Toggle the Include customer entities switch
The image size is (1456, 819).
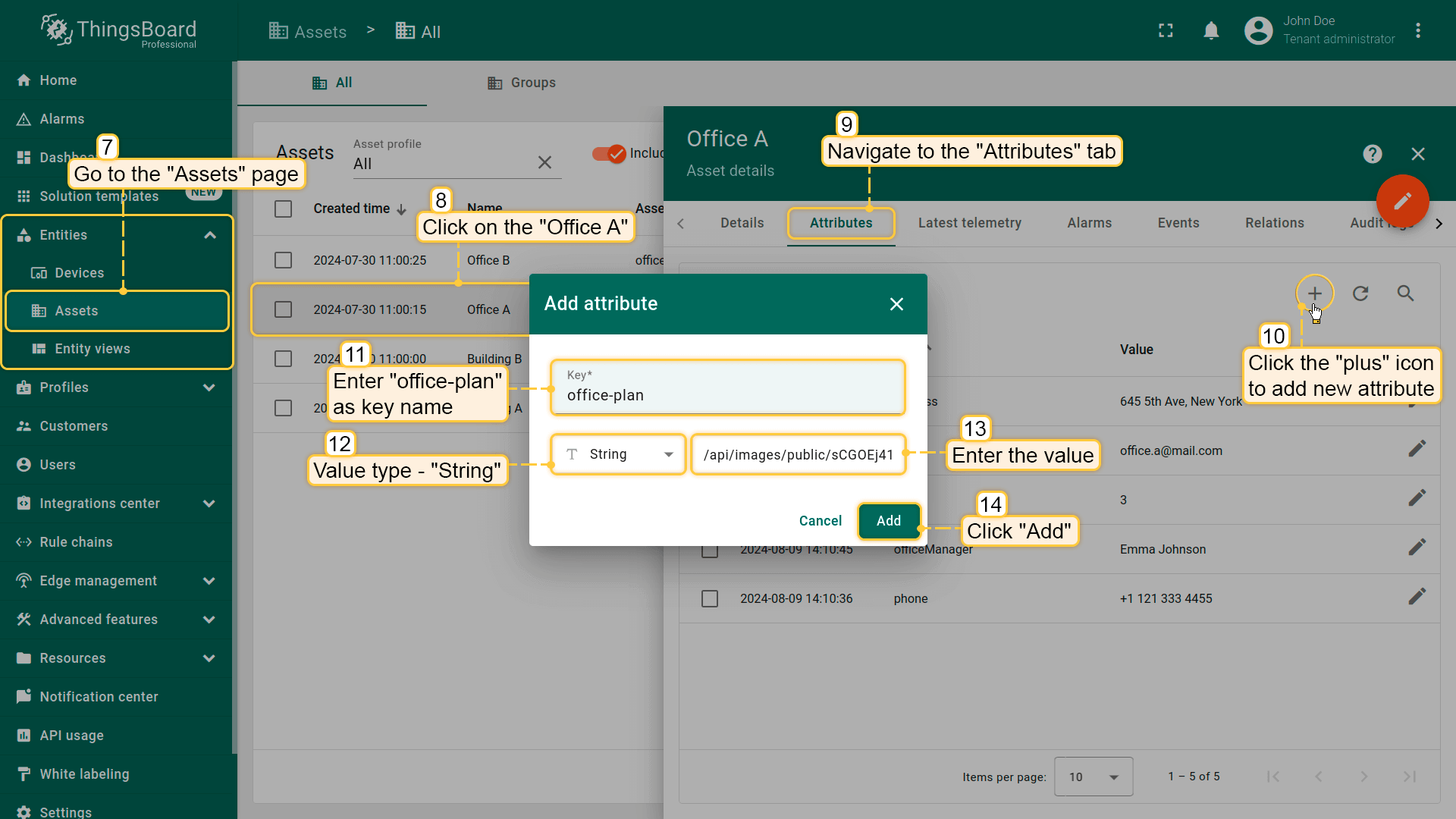(x=609, y=153)
